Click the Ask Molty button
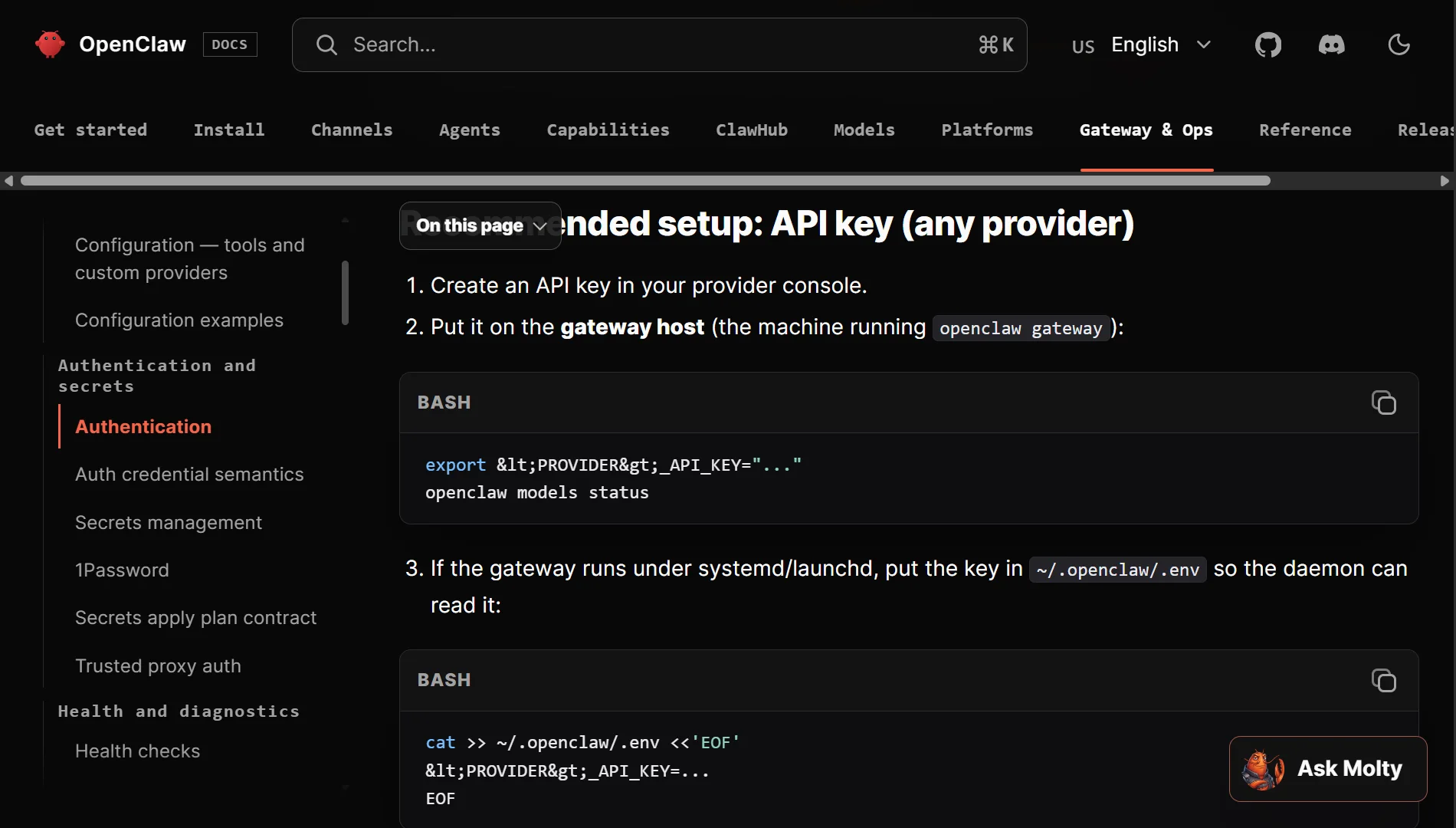Image resolution: width=1456 pixels, height=828 pixels. pyautogui.click(x=1328, y=769)
